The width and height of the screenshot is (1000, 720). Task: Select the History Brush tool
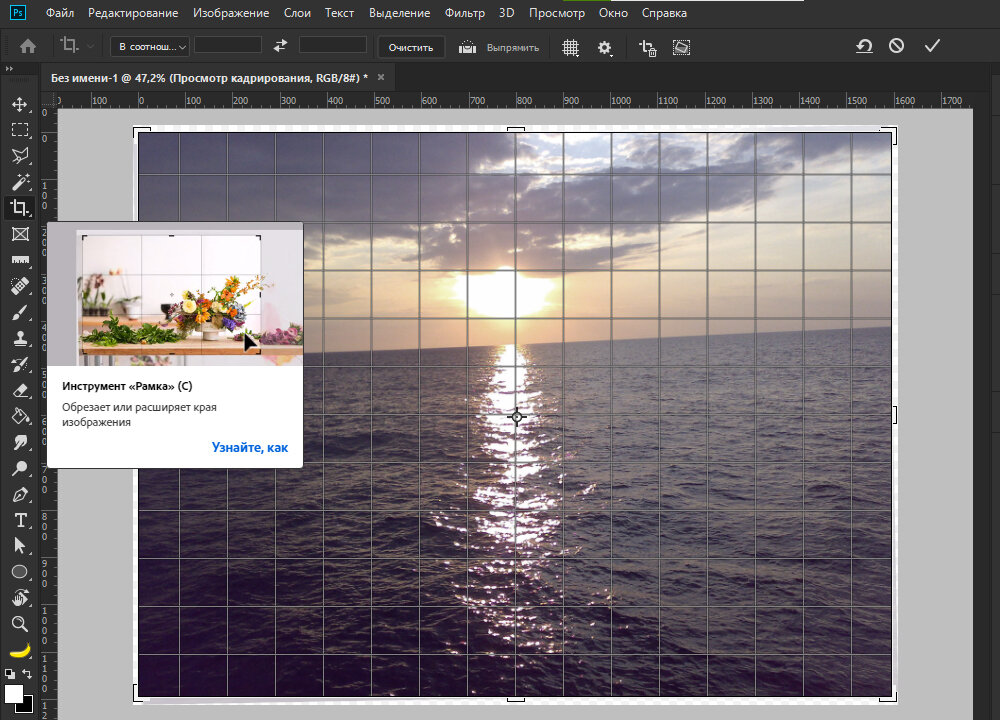tap(20, 364)
